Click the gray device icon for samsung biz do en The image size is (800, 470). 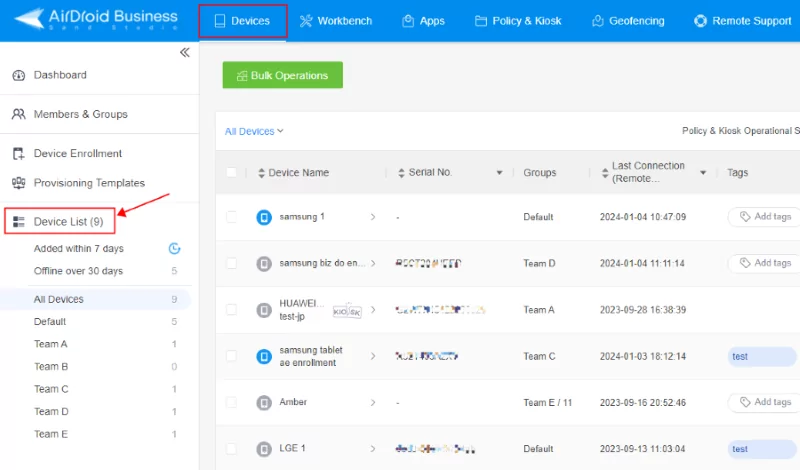pyautogui.click(x=264, y=264)
